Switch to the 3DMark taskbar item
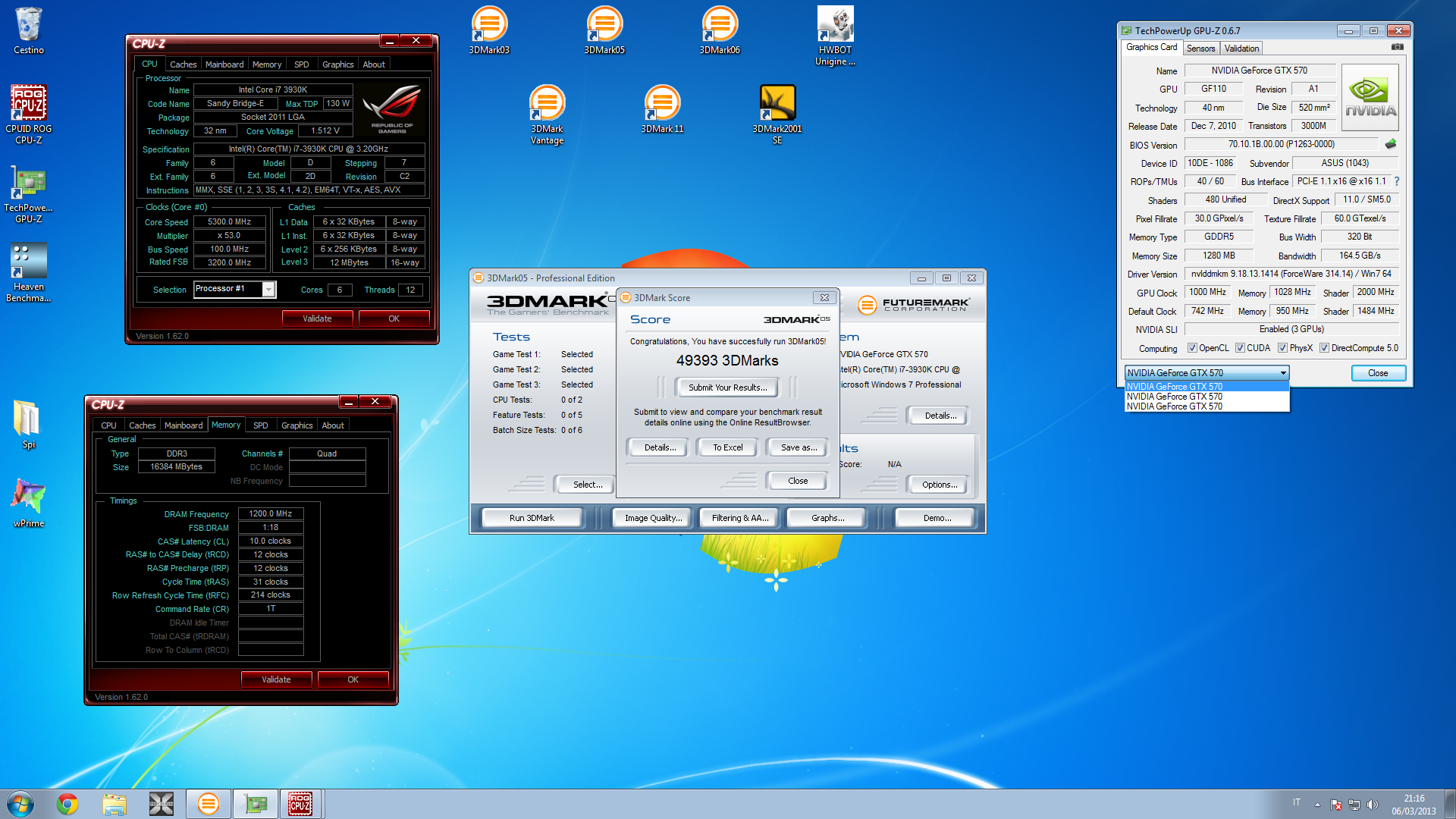 point(208,804)
